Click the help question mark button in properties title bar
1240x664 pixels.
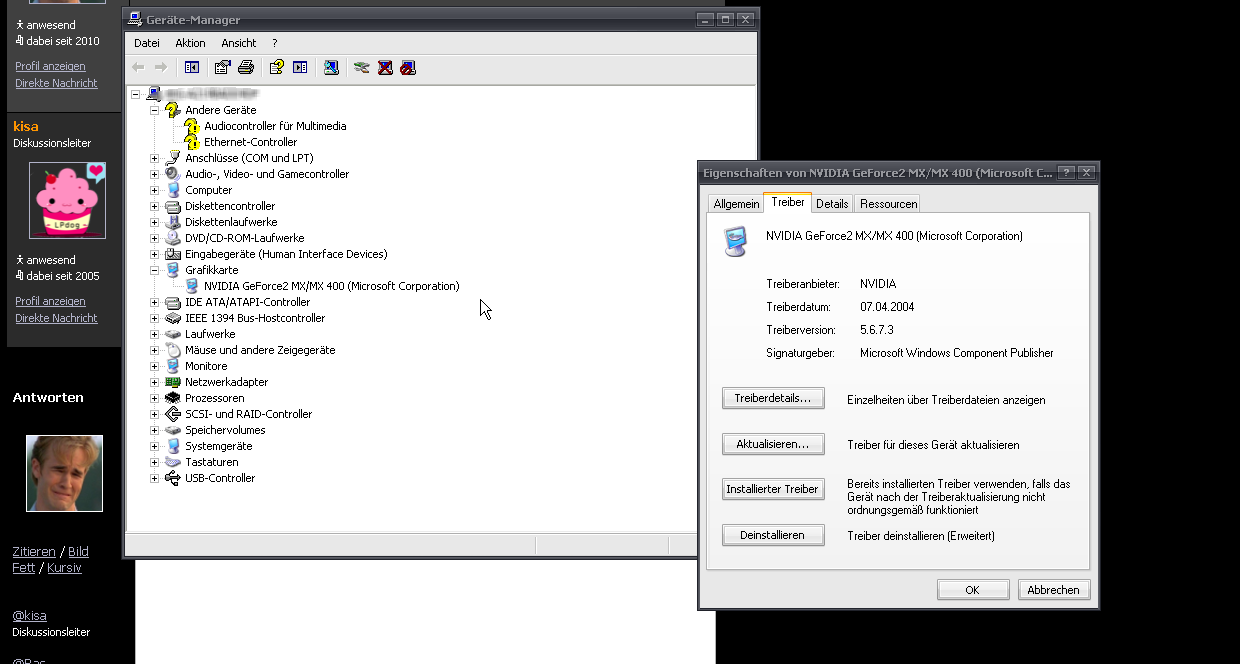(x=1067, y=172)
